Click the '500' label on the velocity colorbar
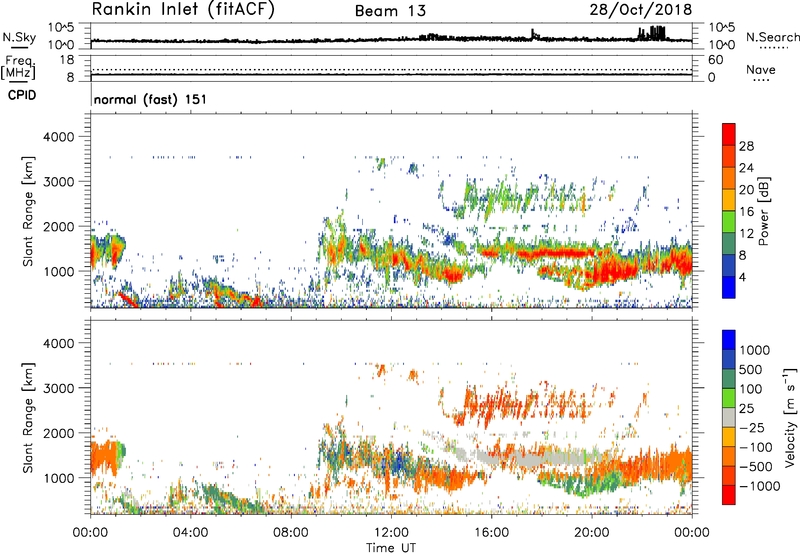Screen dimensions: 800x554 [751, 369]
